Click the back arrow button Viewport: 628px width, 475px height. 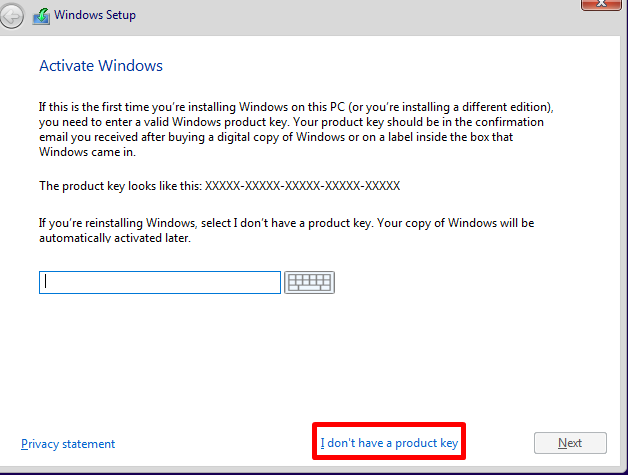[x=11, y=16]
